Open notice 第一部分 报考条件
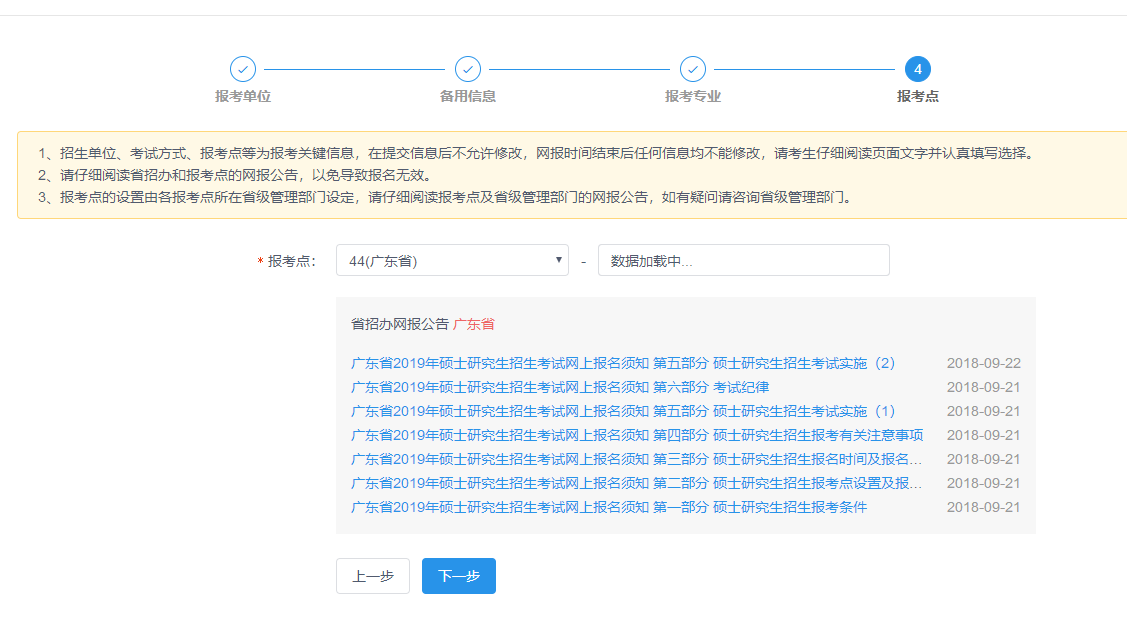Image resolution: width=1127 pixels, height=617 pixels. (609, 507)
